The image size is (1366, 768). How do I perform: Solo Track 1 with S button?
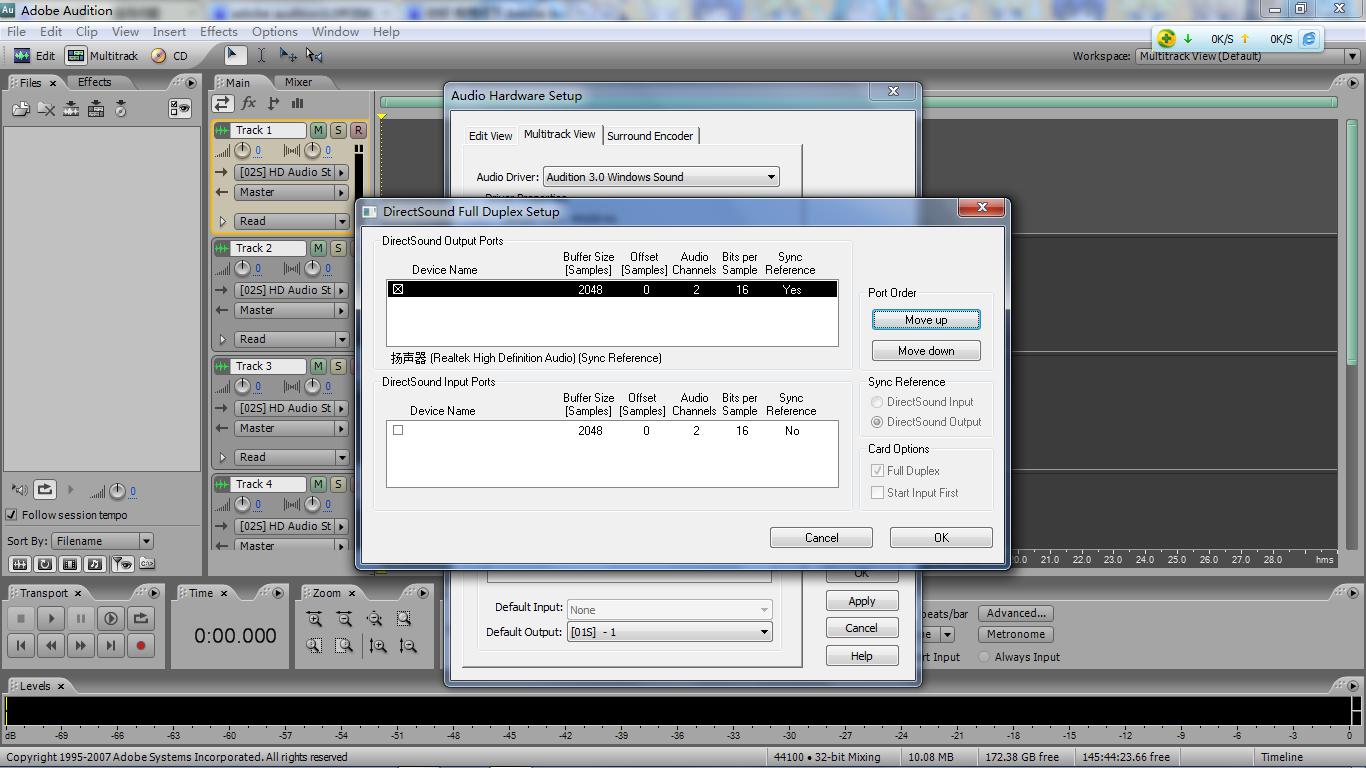point(338,130)
